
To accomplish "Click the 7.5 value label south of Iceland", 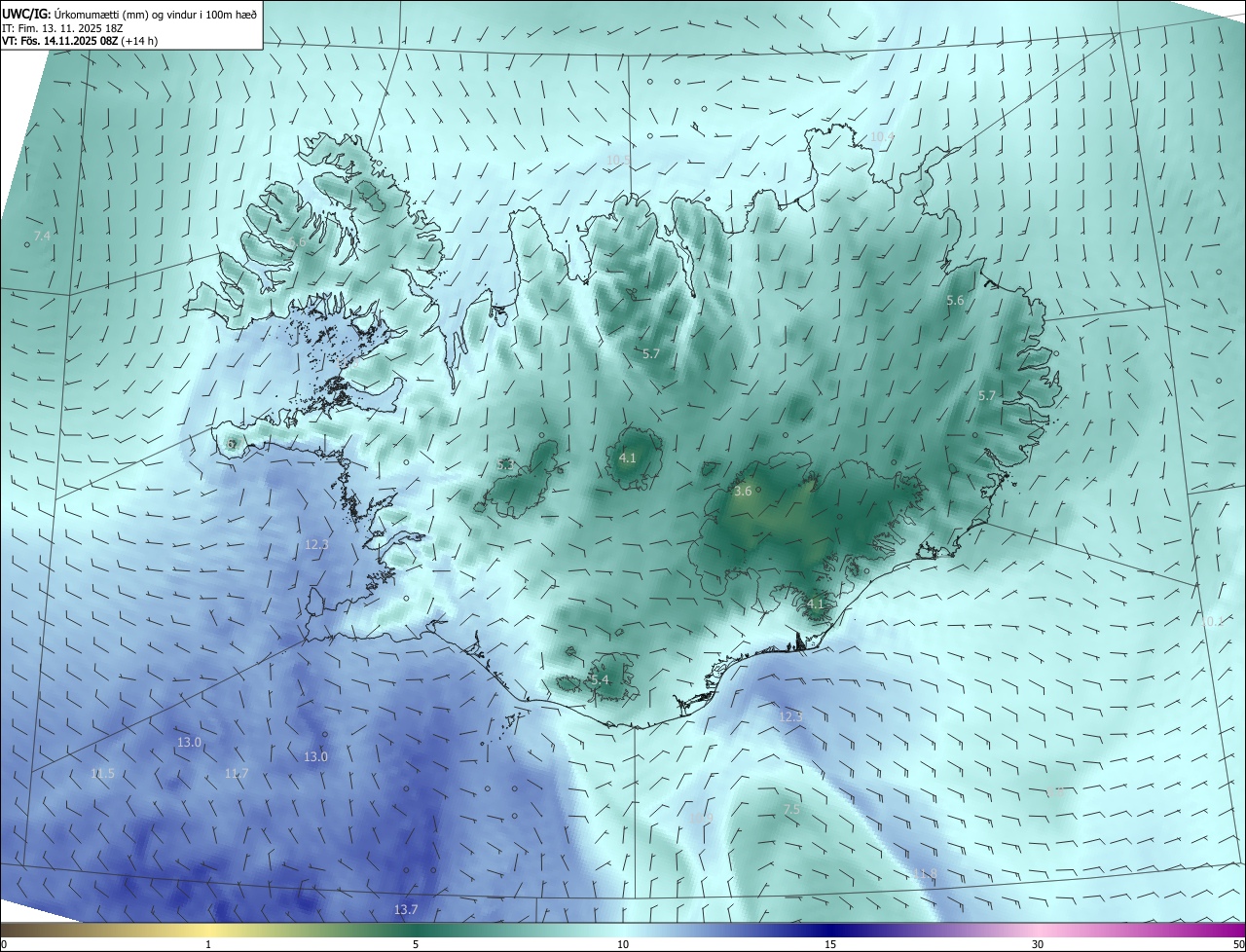I will click(x=791, y=810).
